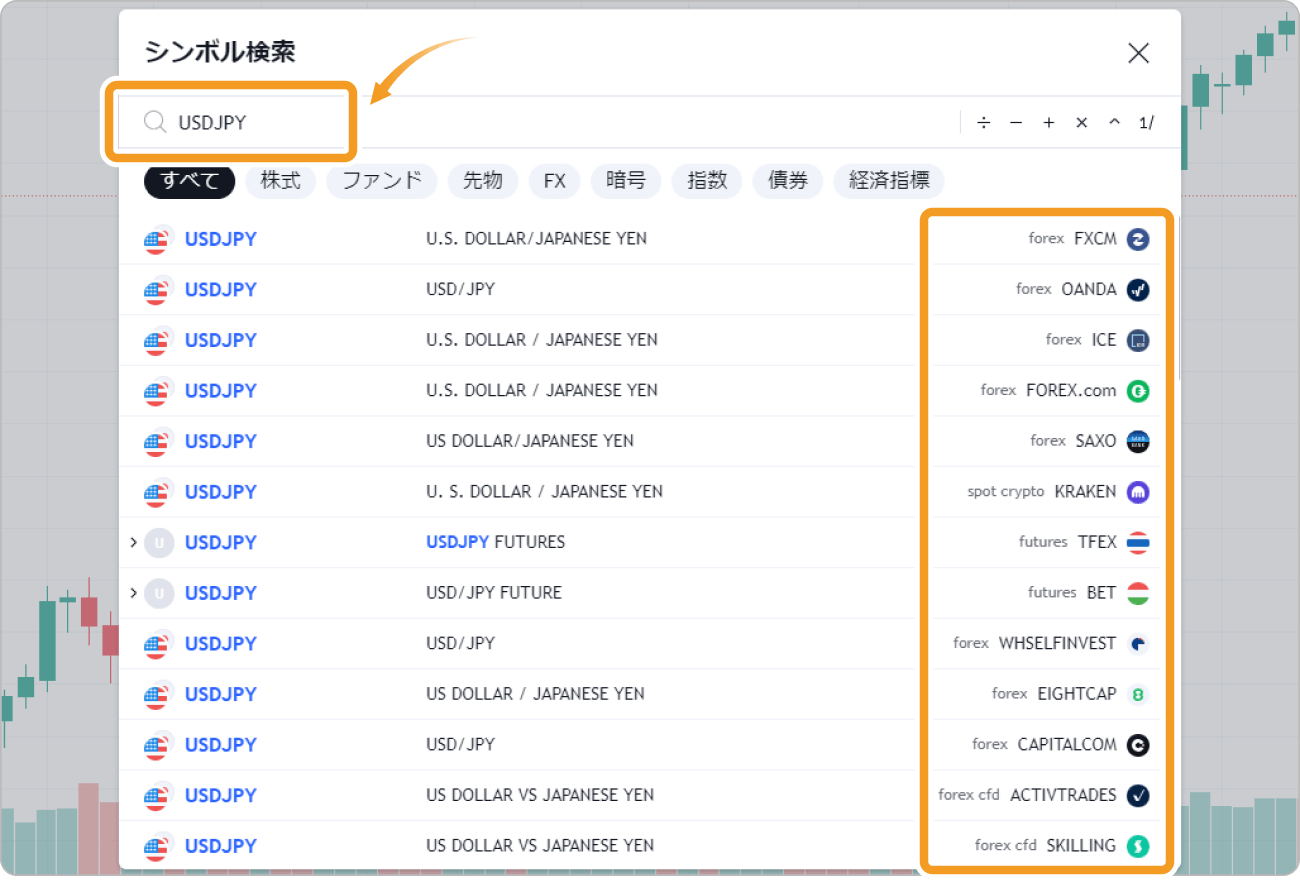Expand the USD/JPY FUTURE BET row
1300x880 pixels.
(134, 593)
